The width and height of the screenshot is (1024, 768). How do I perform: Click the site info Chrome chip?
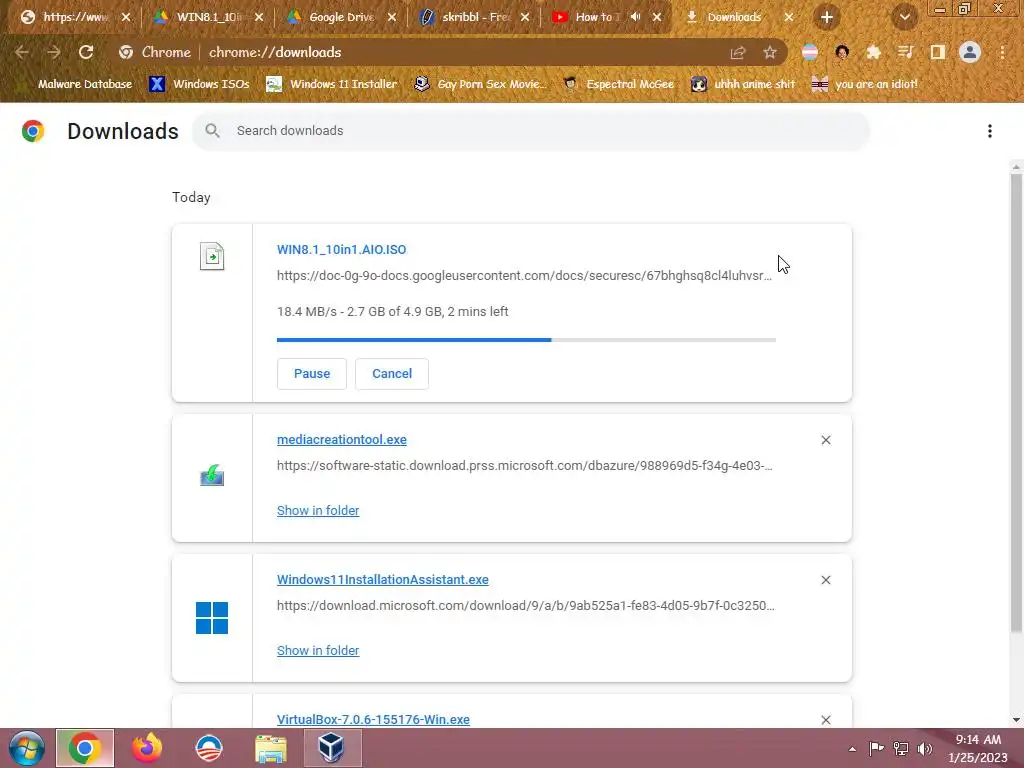[155, 52]
